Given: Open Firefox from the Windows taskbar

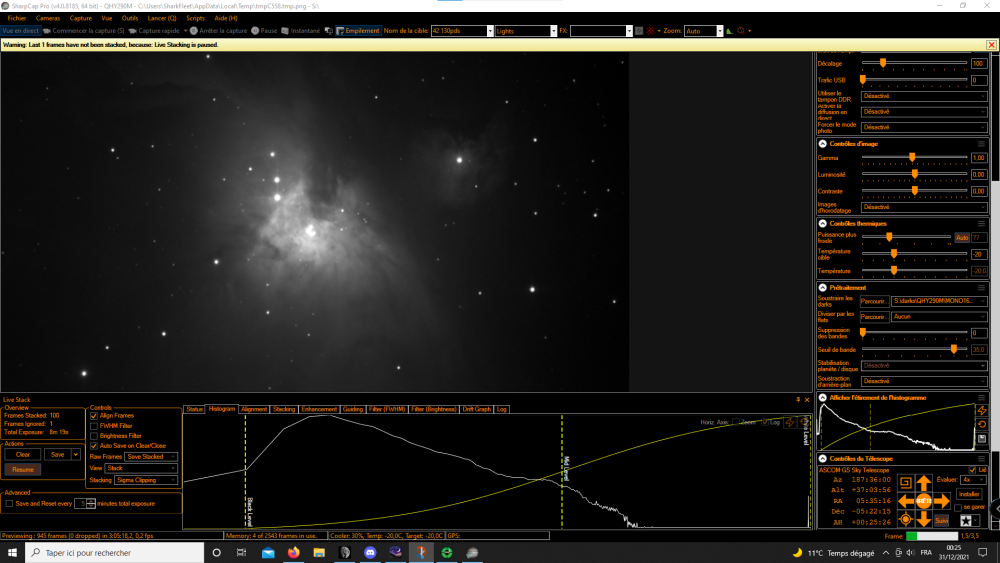Looking at the screenshot, I should [x=293, y=552].
